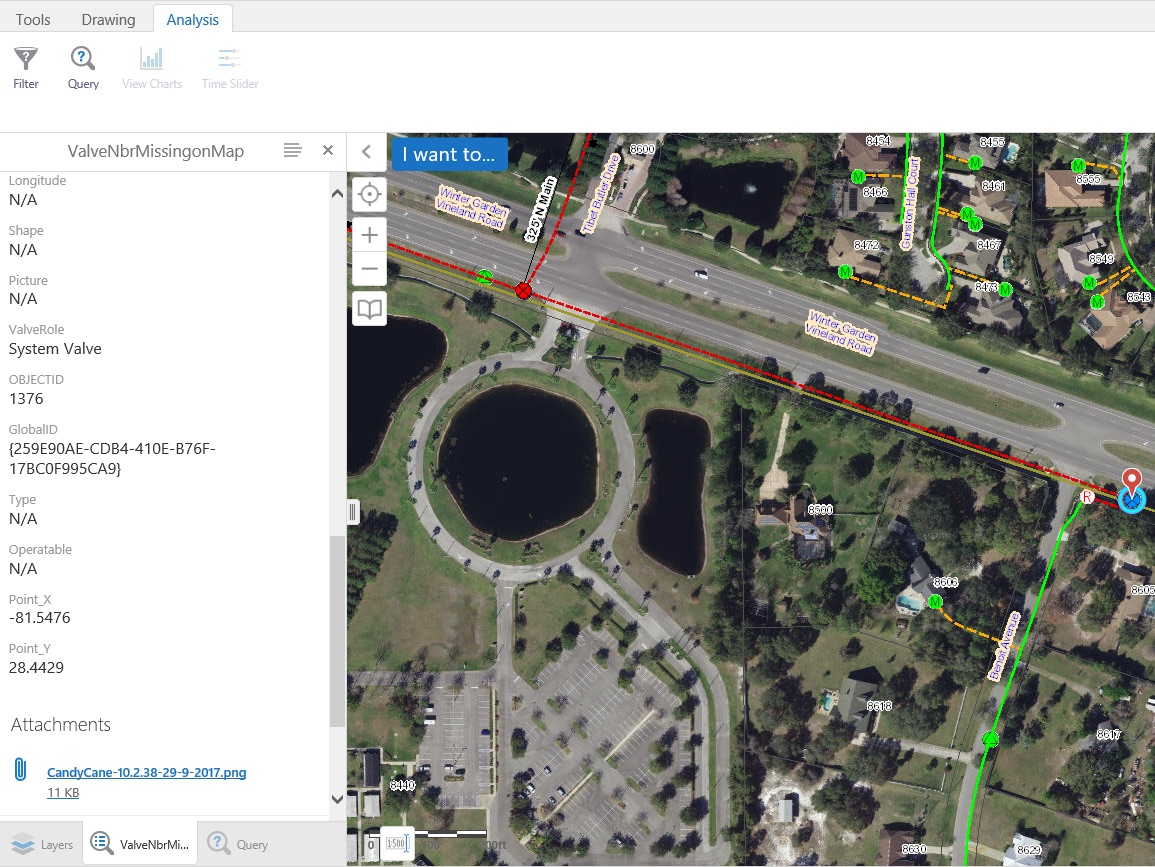
Task: Click the 8618 address label on map
Action: pyautogui.click(x=879, y=706)
